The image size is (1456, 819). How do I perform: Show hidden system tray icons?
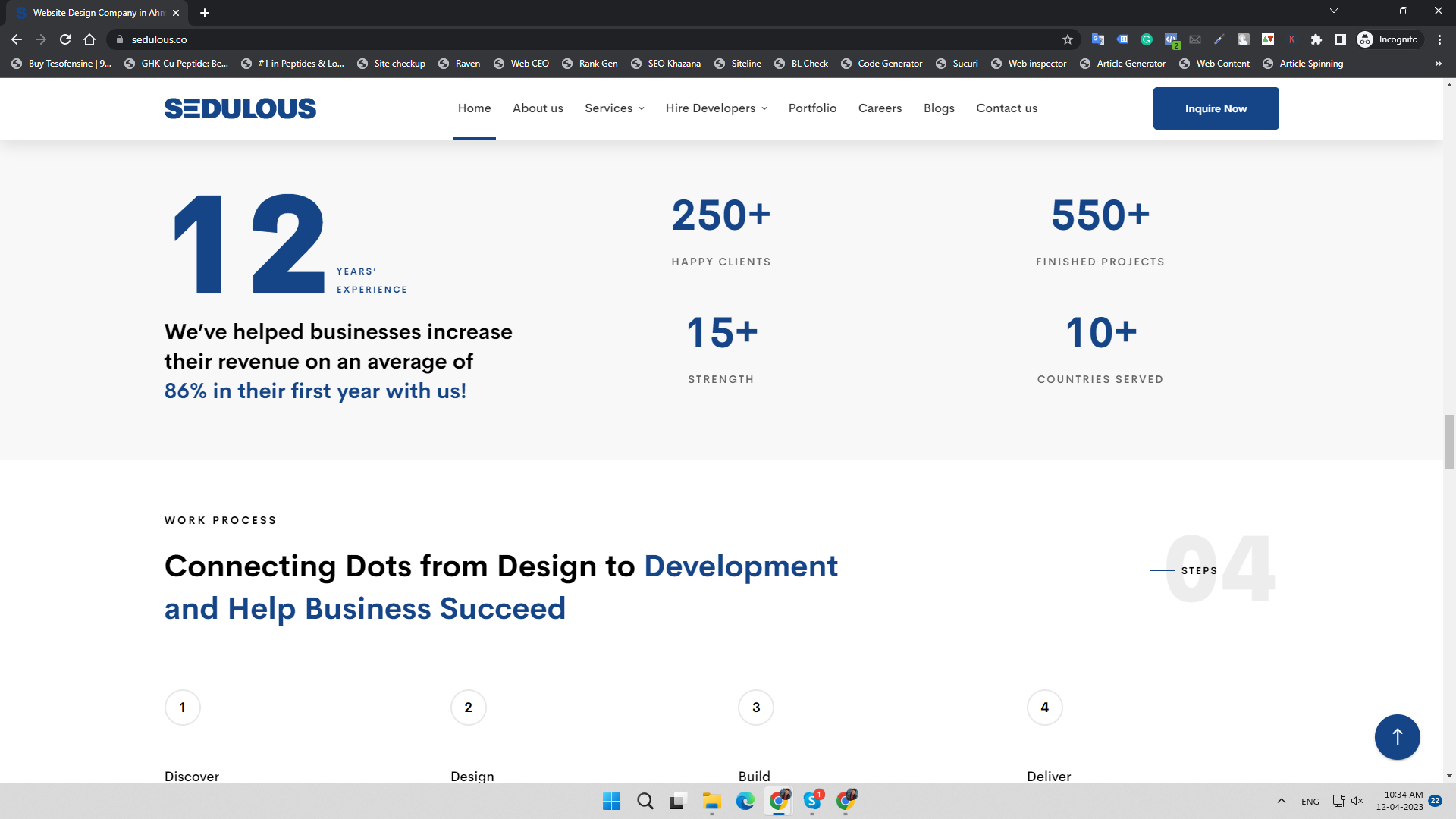pos(1281,801)
